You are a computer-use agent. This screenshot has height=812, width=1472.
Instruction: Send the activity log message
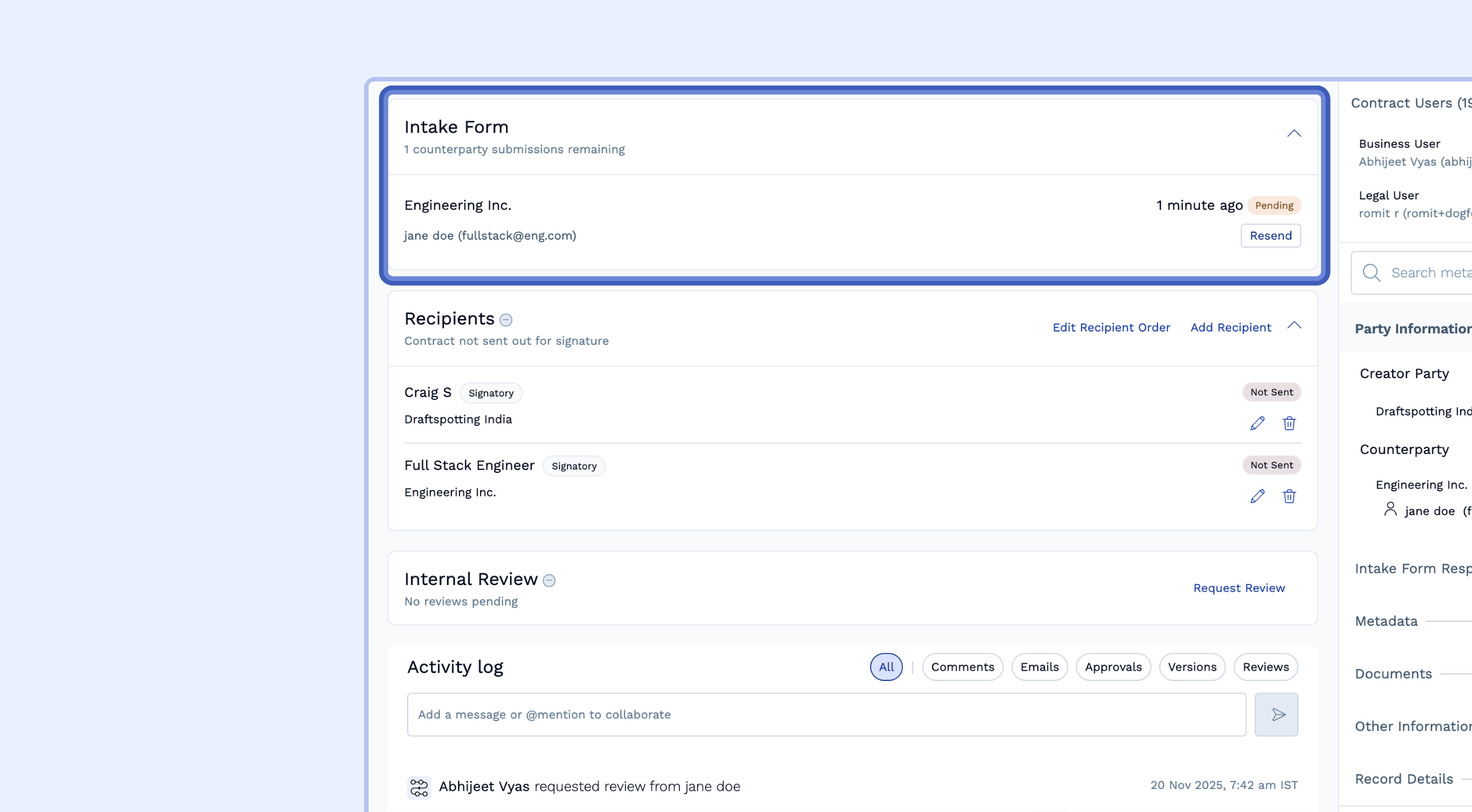[x=1276, y=714]
